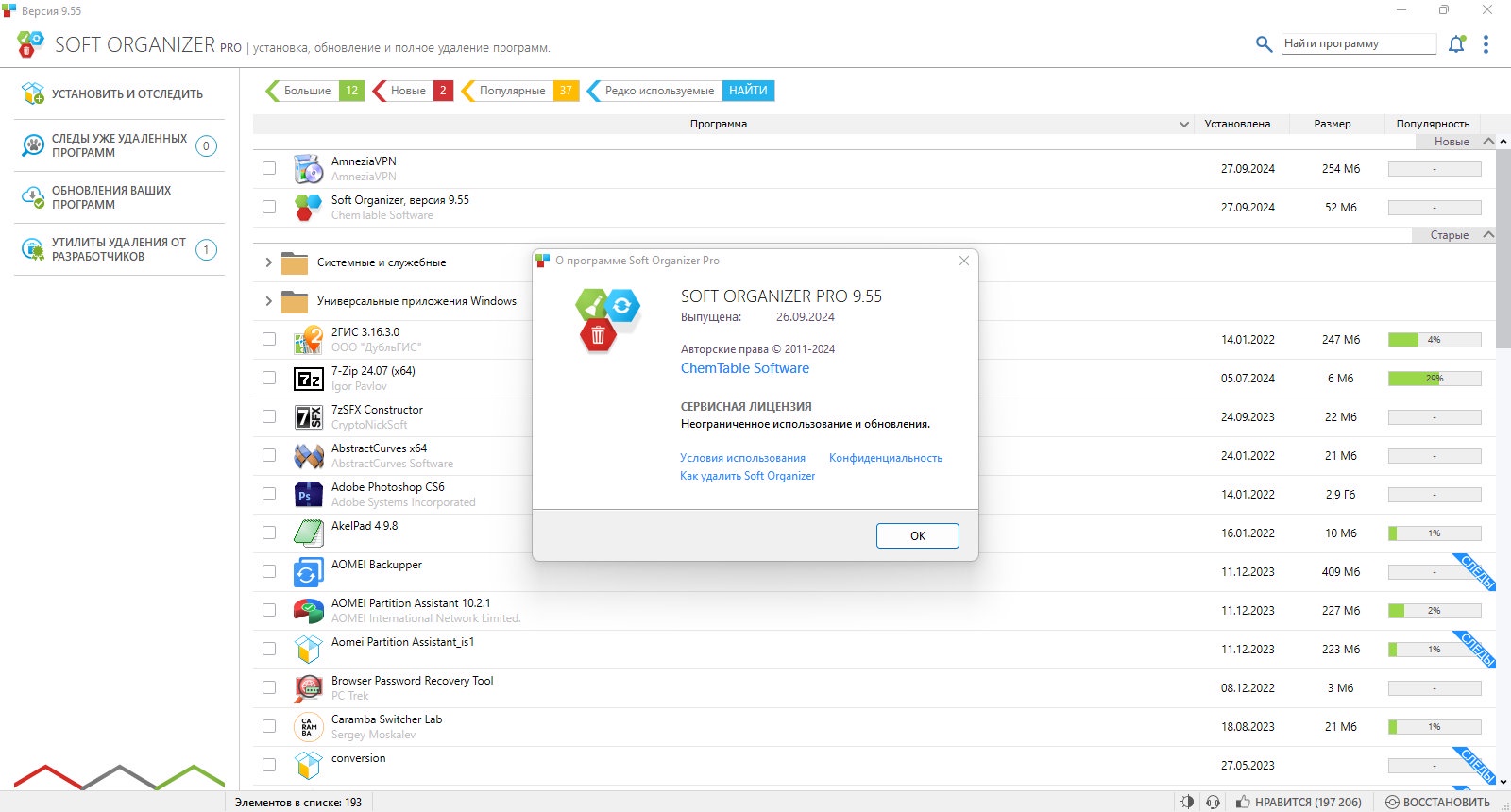
Task: Click the 1% popularity bar for AkelPad
Action: click(x=1435, y=533)
